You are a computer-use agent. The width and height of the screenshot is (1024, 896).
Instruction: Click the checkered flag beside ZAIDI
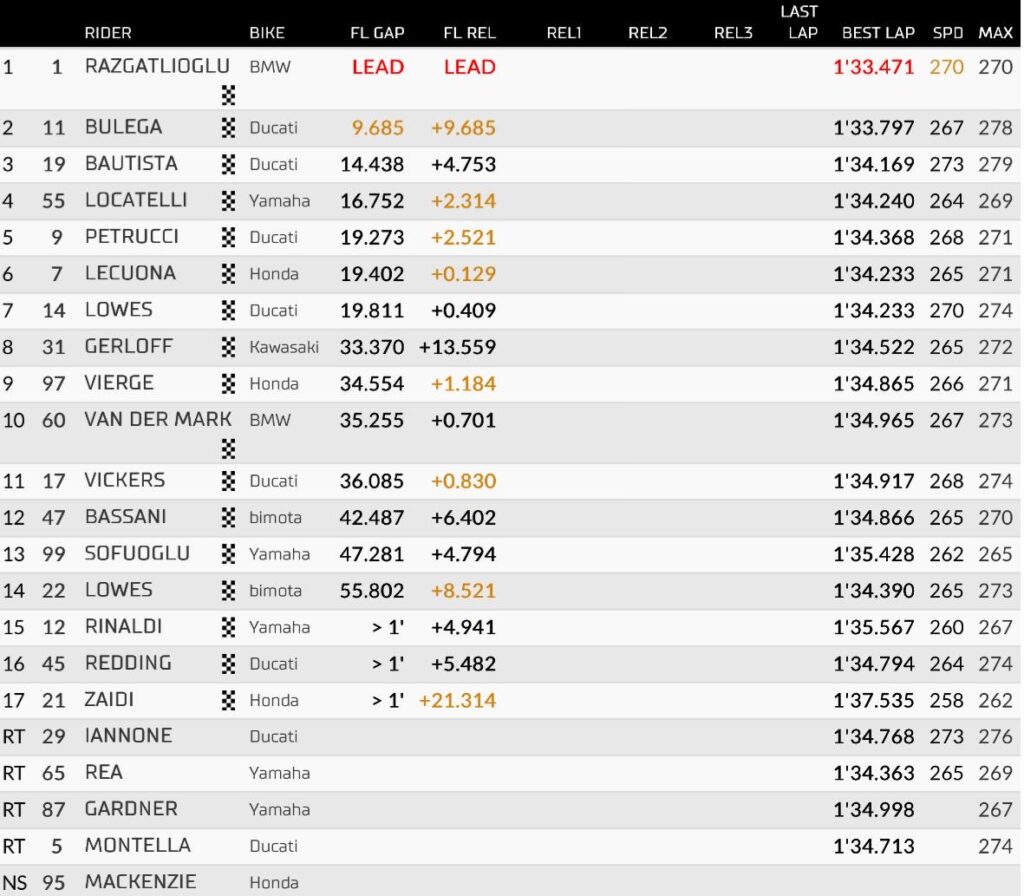[x=228, y=700]
